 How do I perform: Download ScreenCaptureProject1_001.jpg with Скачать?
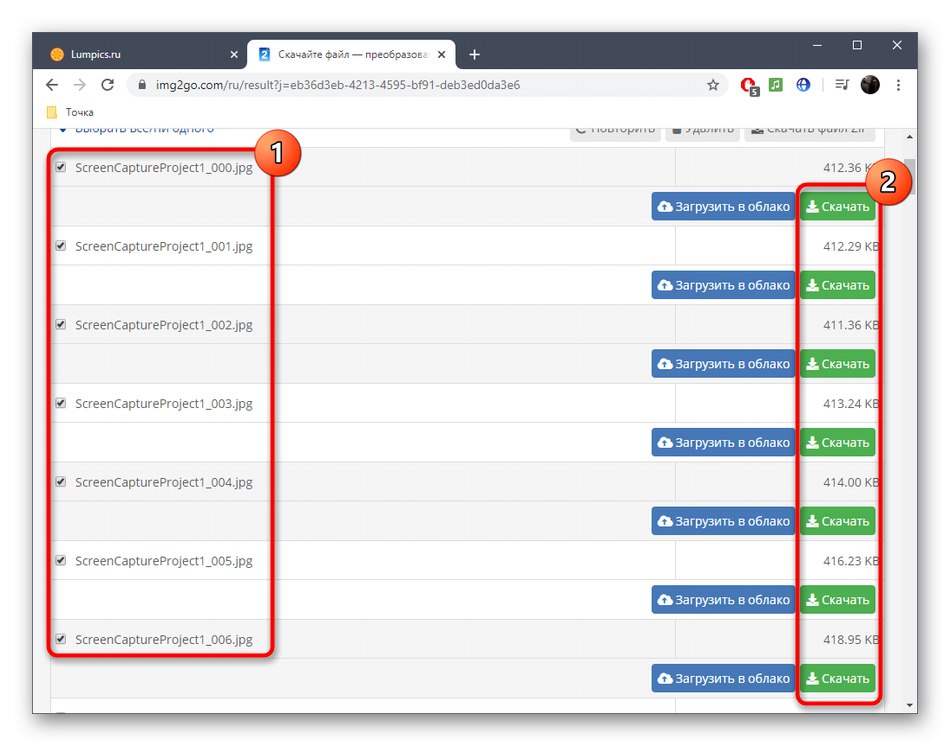point(837,285)
